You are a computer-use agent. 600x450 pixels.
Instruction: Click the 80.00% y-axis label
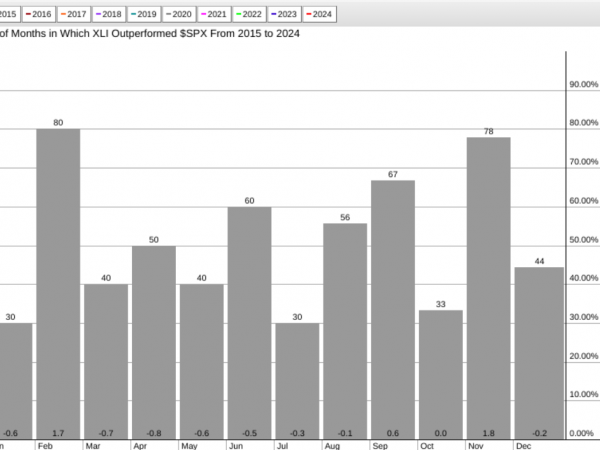(584, 123)
